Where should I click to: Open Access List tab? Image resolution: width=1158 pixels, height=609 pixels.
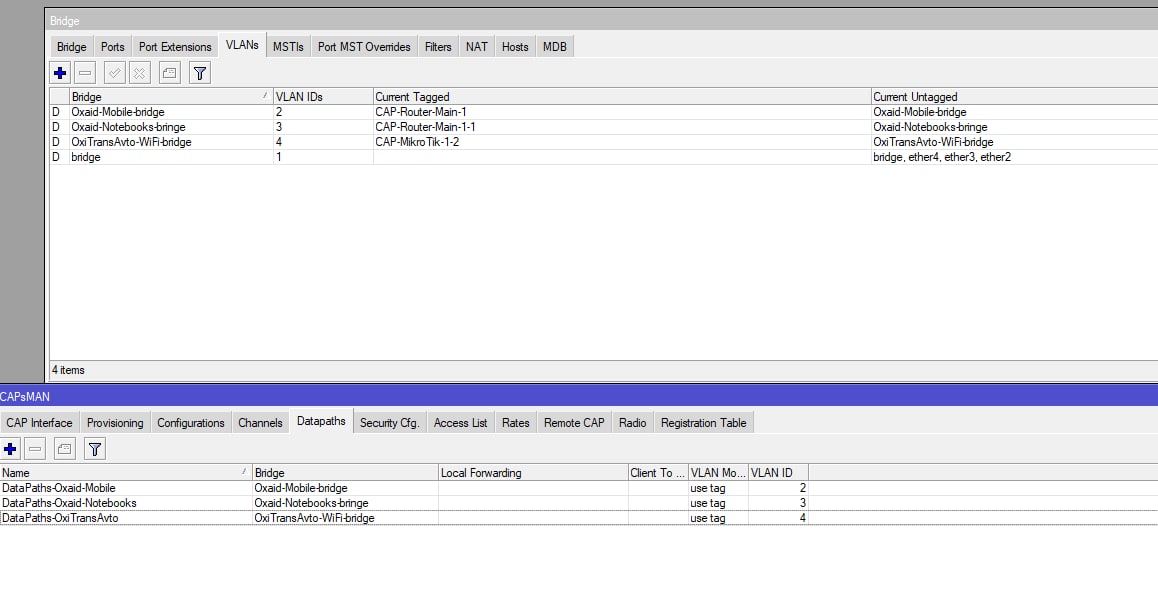pos(460,423)
